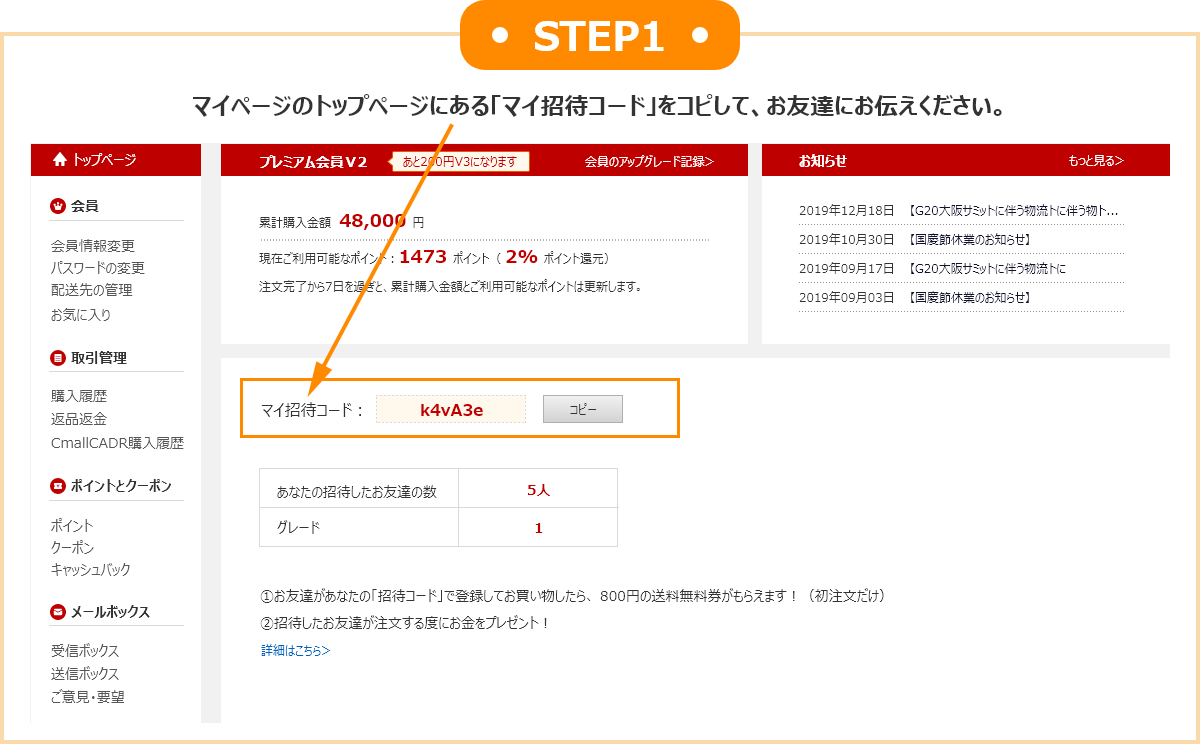Click もっと見る in the お知らせ header
This screenshot has height=744, width=1200.
pos(1095,161)
